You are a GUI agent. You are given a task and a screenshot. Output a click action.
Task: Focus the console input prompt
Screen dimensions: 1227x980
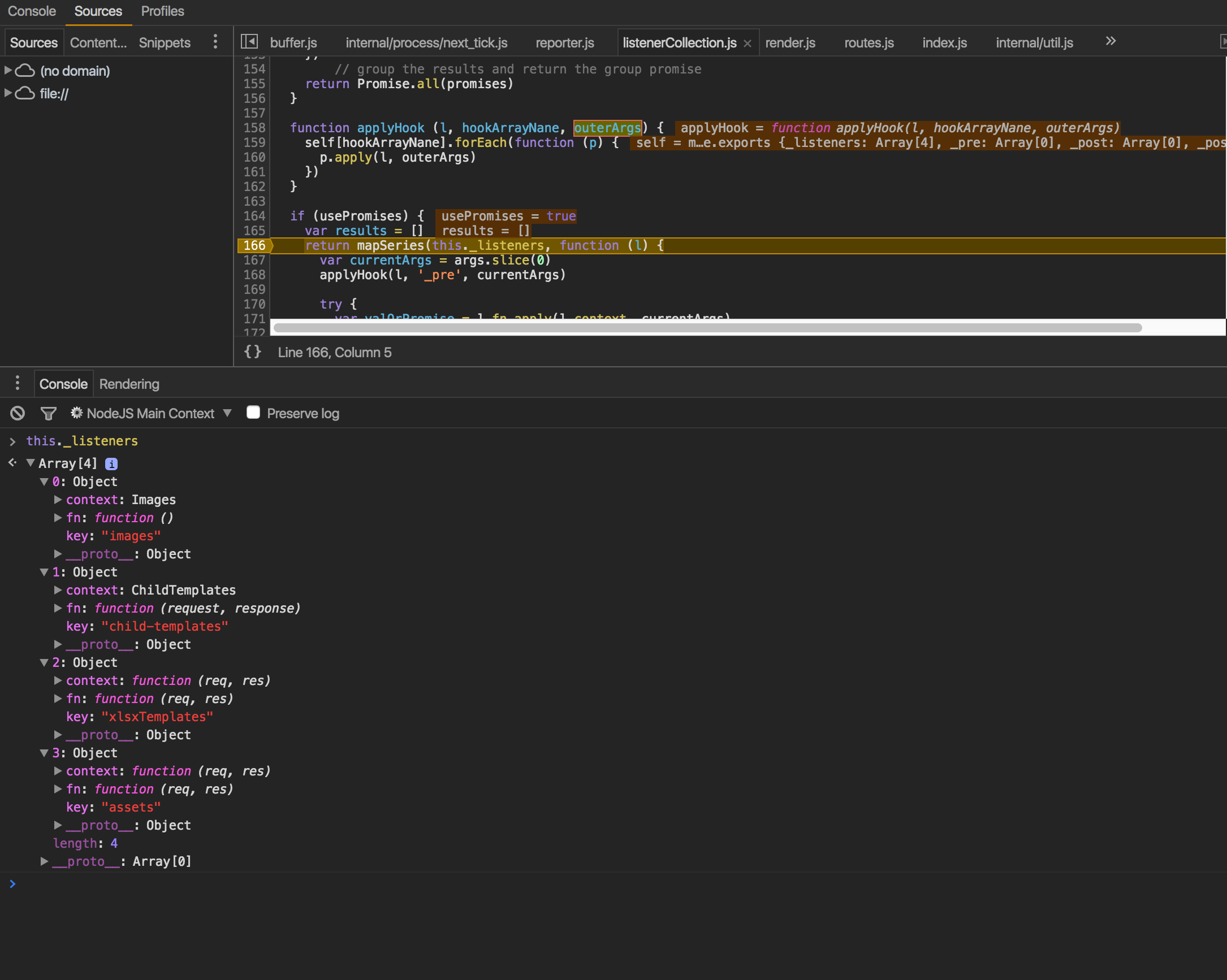[x=228, y=883]
